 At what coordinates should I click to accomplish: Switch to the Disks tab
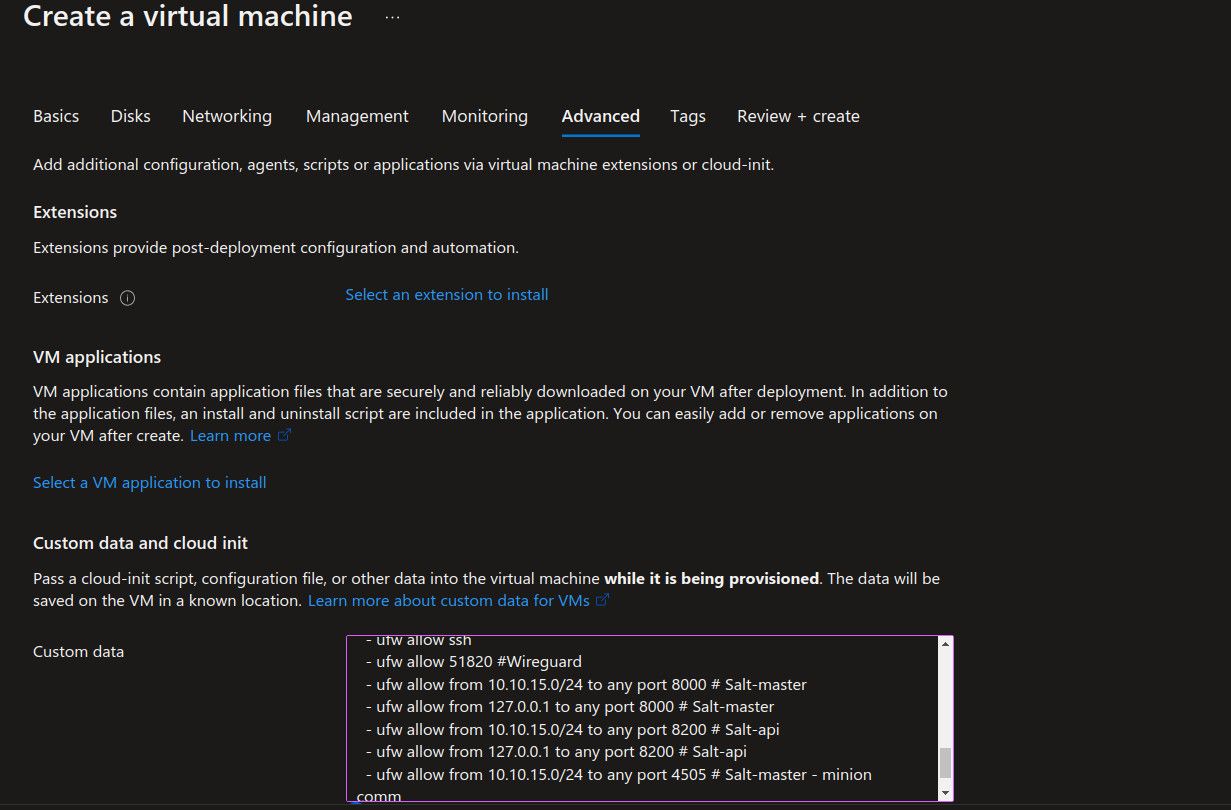click(x=130, y=116)
